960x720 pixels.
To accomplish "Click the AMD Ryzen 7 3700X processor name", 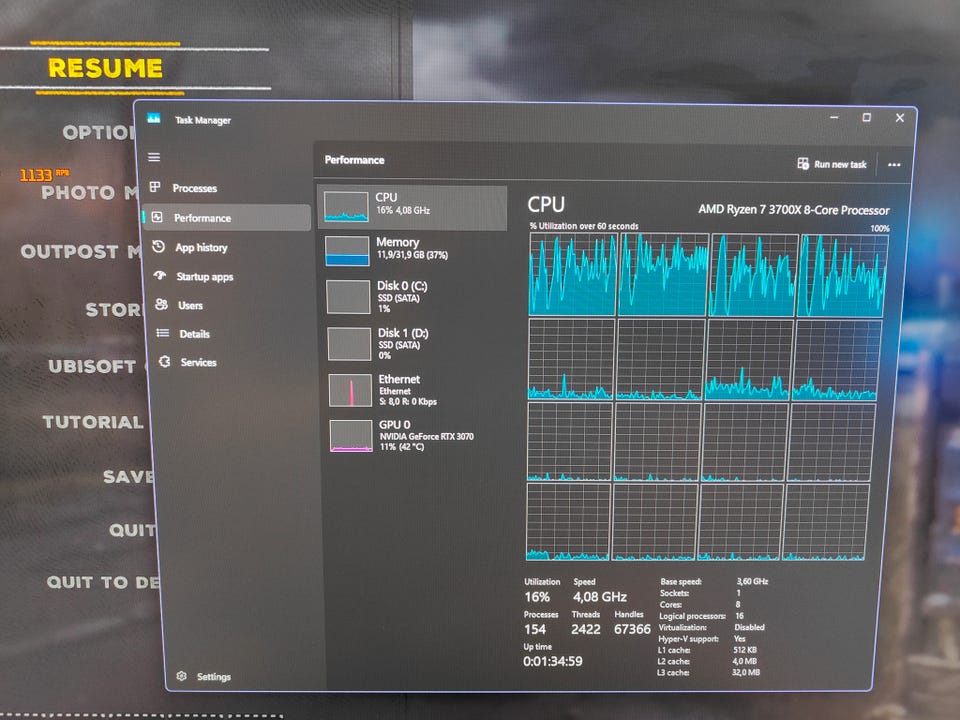I will point(793,209).
